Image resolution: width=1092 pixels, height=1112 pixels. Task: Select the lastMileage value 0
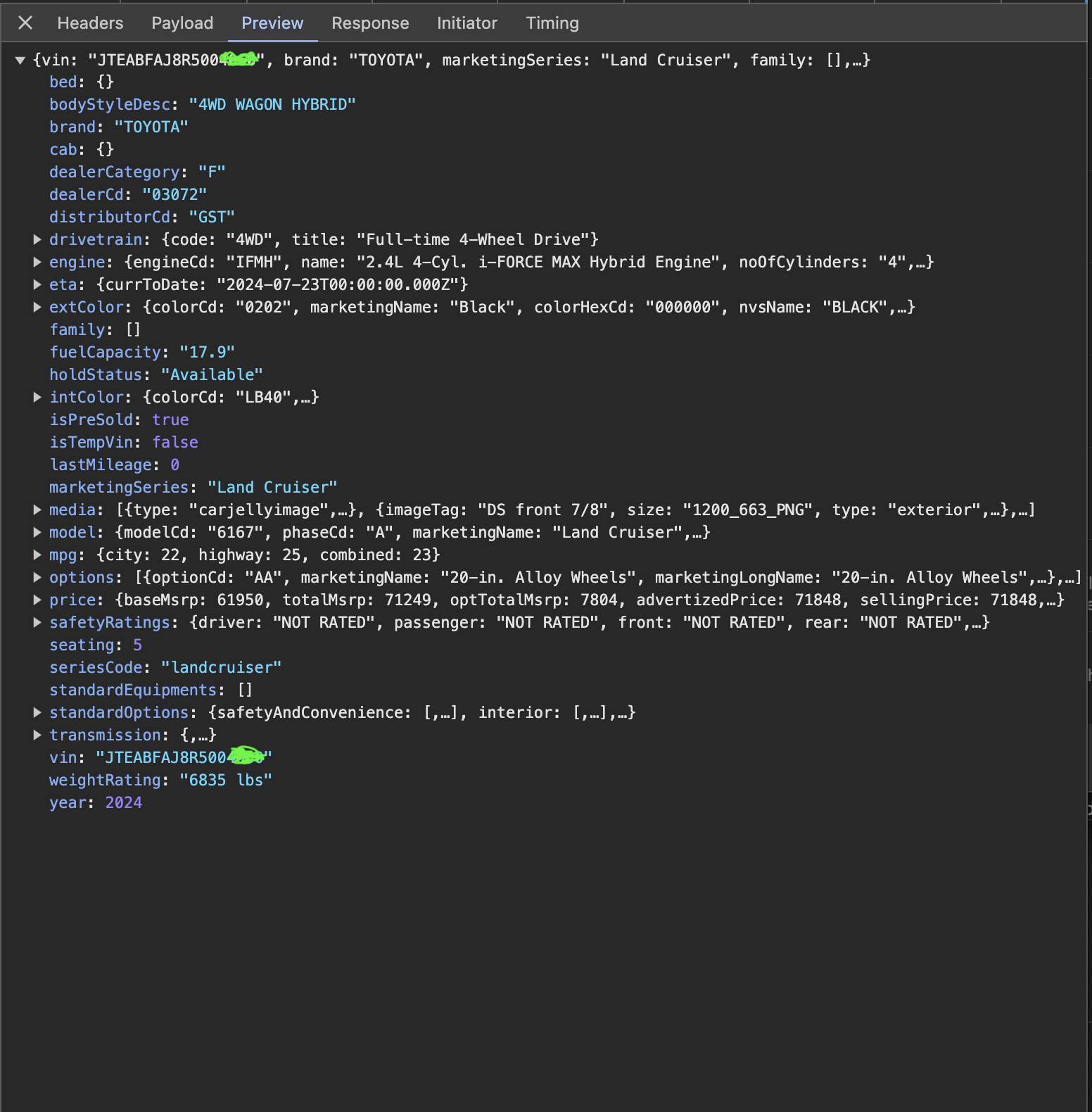pyautogui.click(x=175, y=465)
